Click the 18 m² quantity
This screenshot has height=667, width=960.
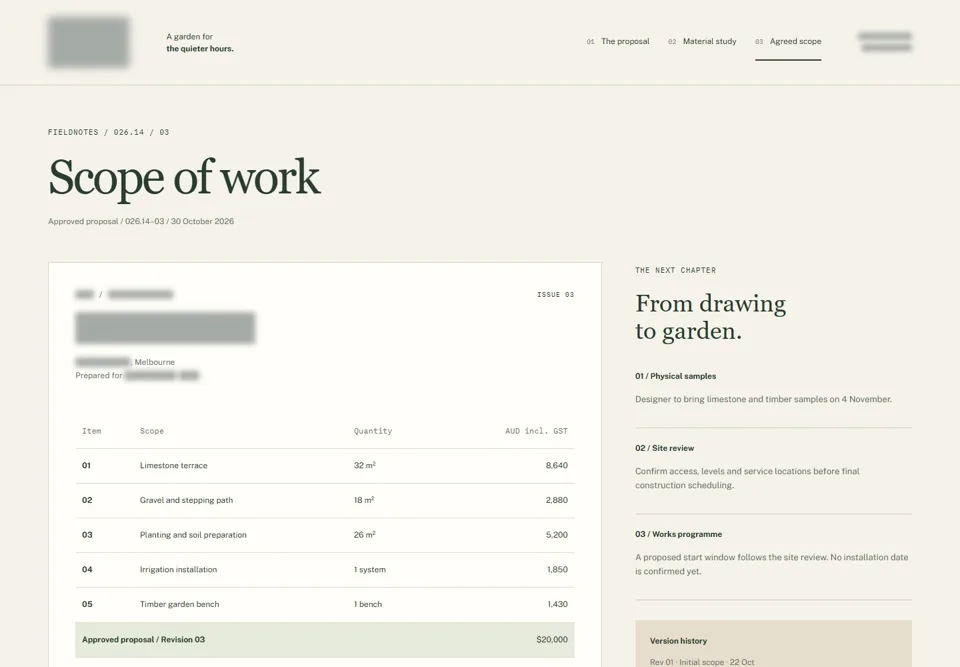click(x=364, y=500)
